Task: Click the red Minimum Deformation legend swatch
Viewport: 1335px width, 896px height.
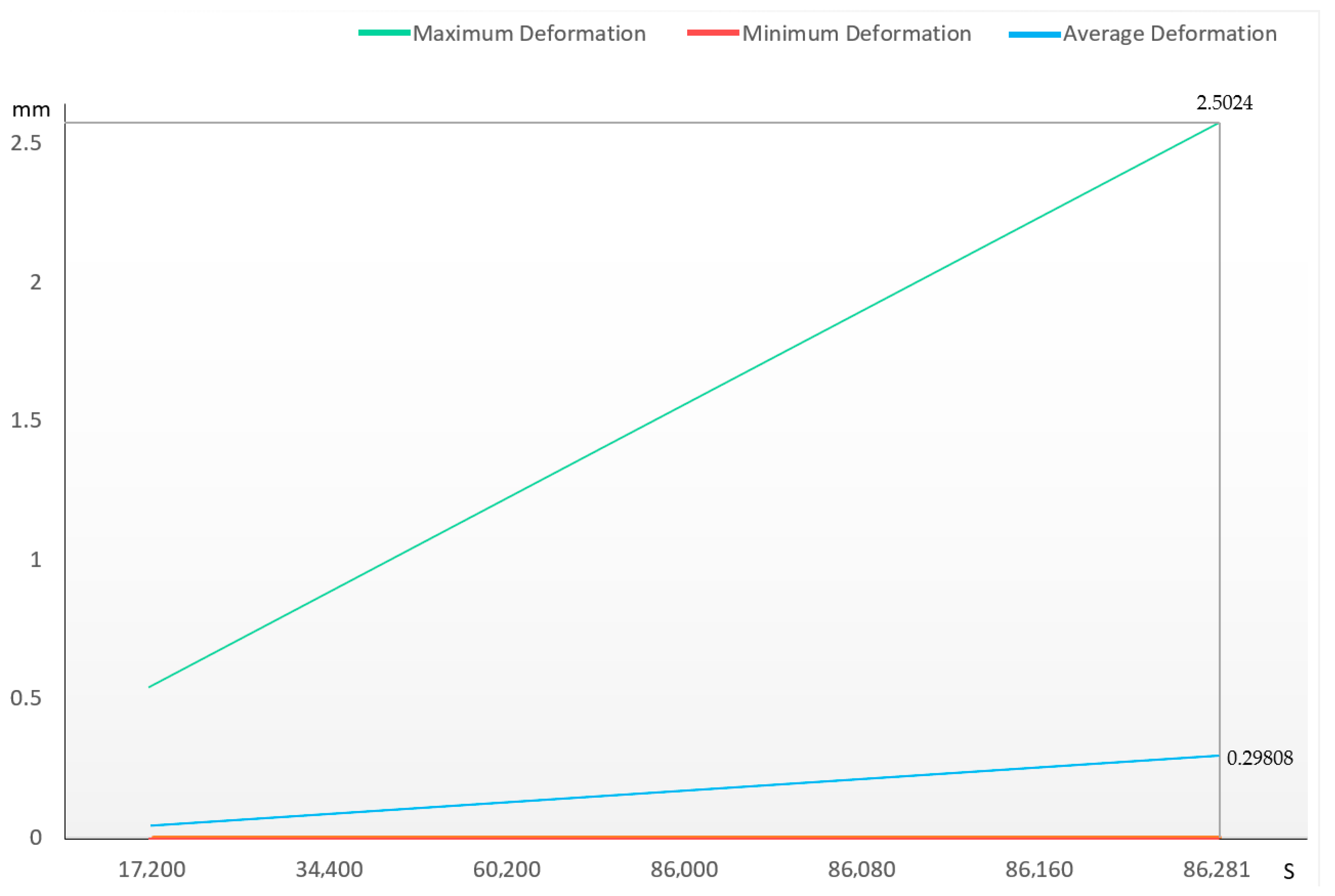Action: pyautogui.click(x=713, y=33)
